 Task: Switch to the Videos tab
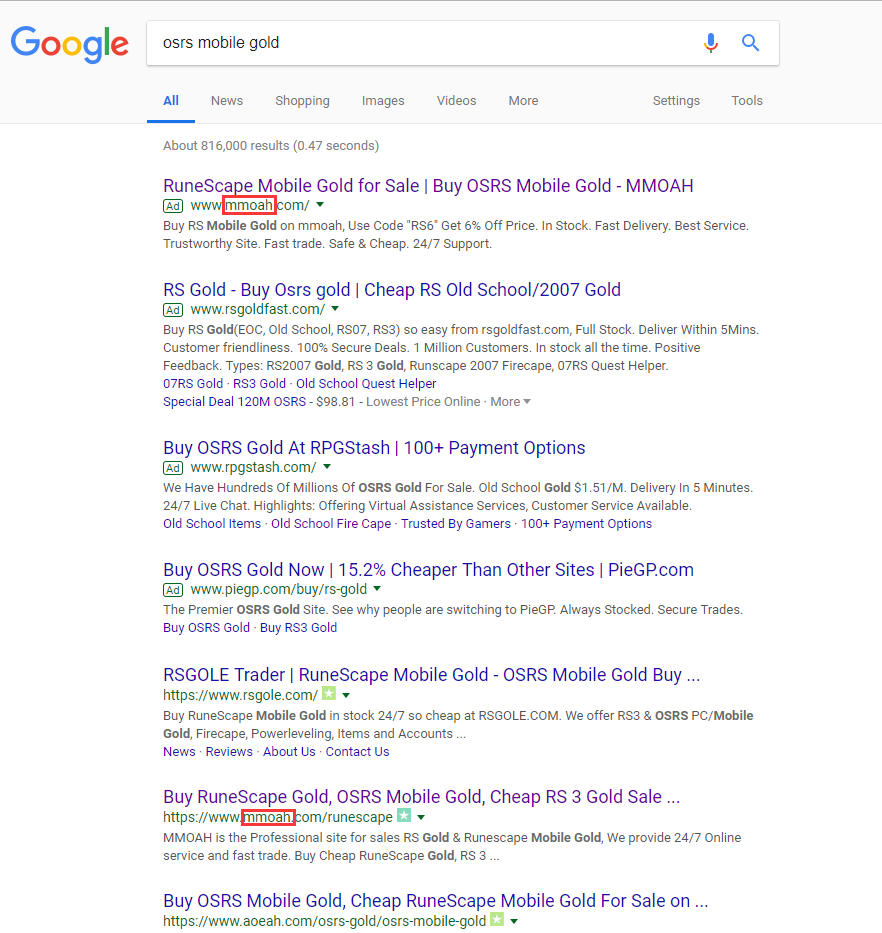456,101
